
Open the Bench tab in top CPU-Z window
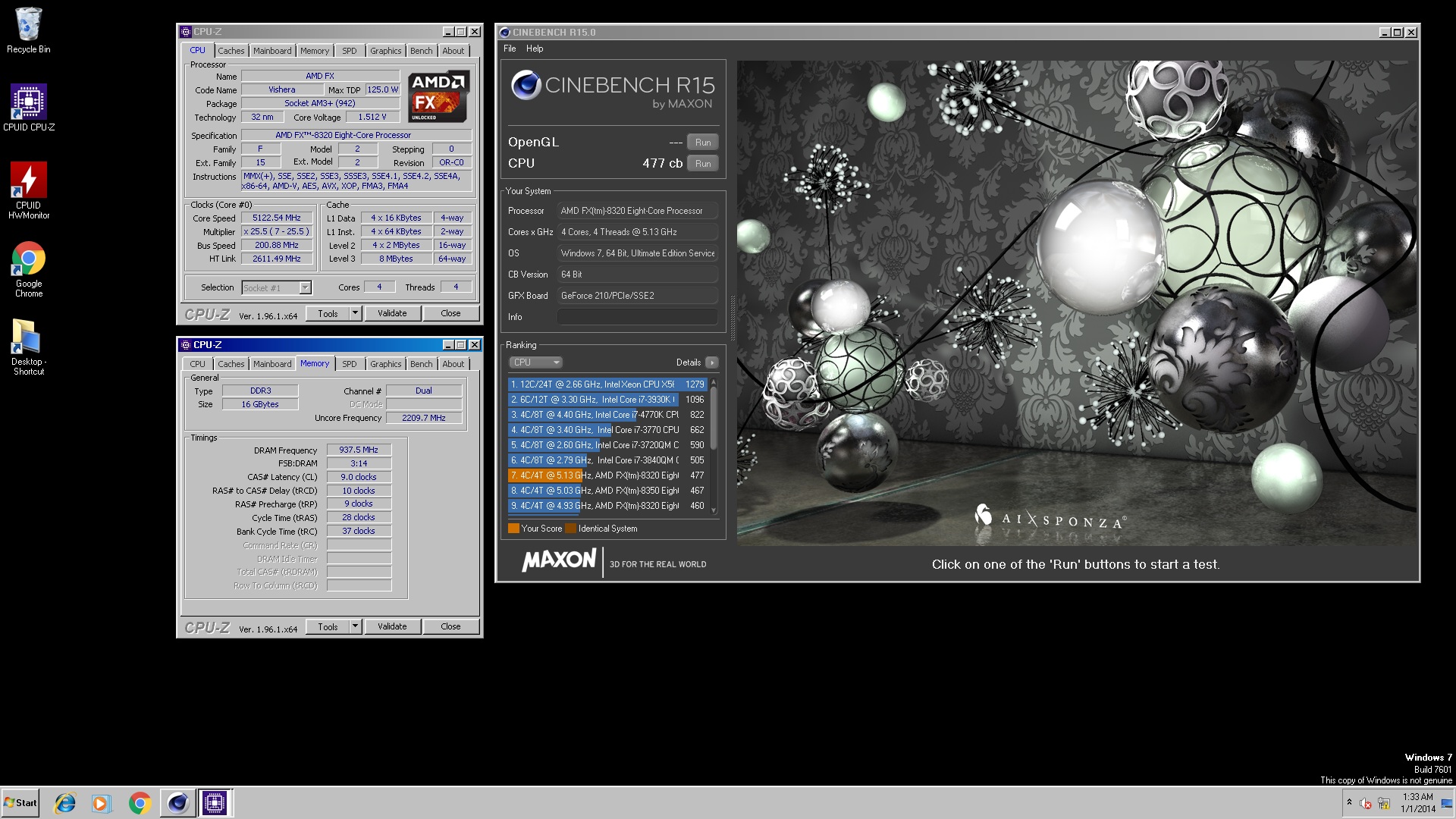(x=421, y=51)
